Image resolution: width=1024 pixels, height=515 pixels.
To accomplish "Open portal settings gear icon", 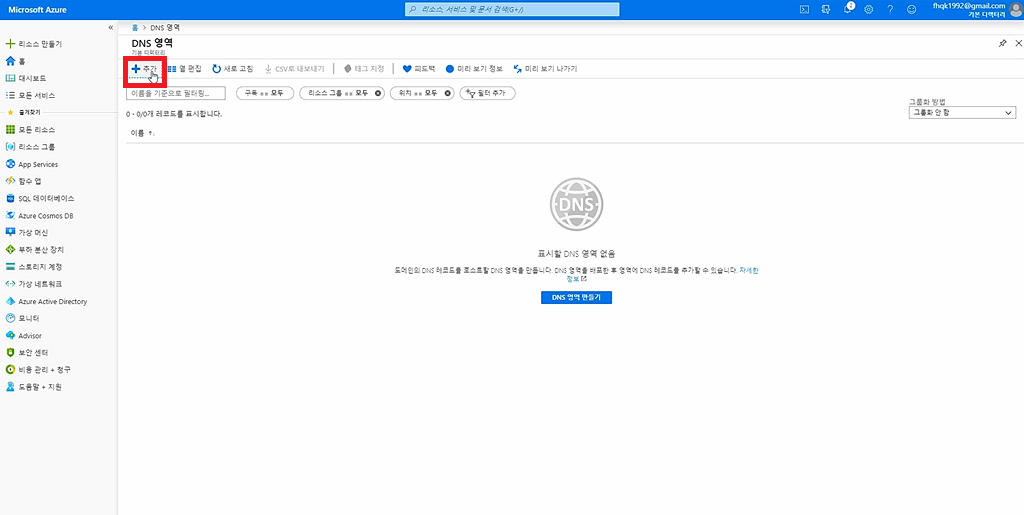I will 869,9.
